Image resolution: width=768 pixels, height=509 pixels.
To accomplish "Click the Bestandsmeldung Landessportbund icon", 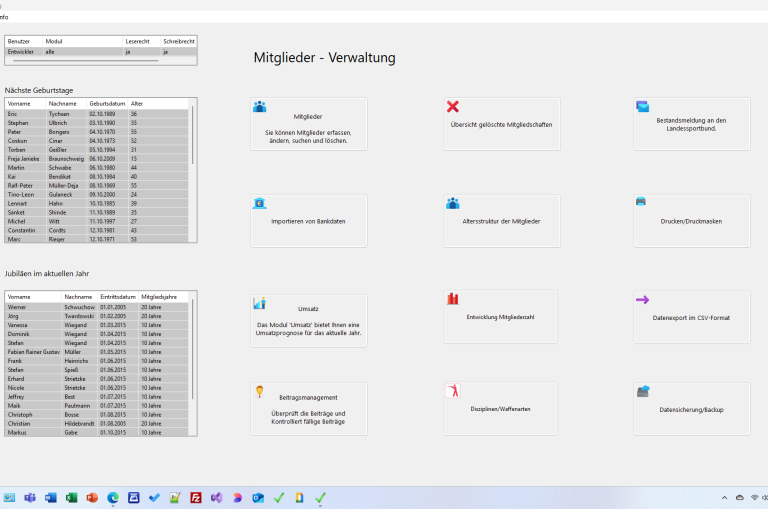I will (642, 107).
